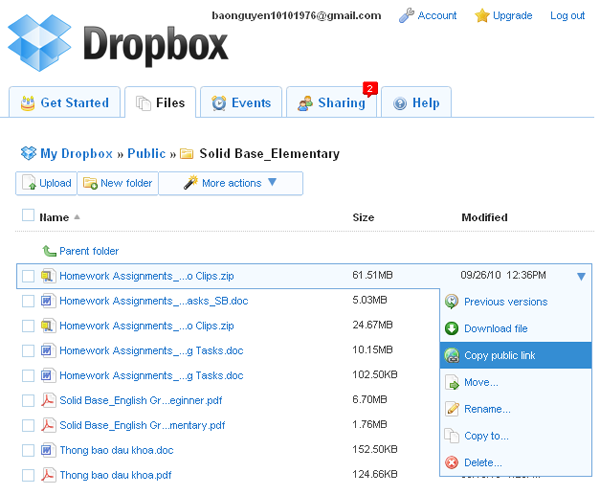Click the Copy public link globe icon

452,355
